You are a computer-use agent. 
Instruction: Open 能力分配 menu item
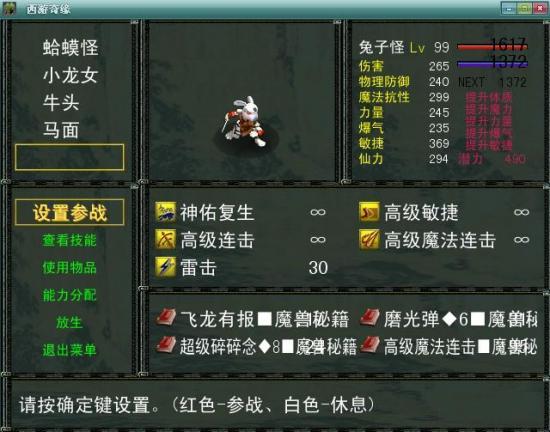tap(69, 295)
